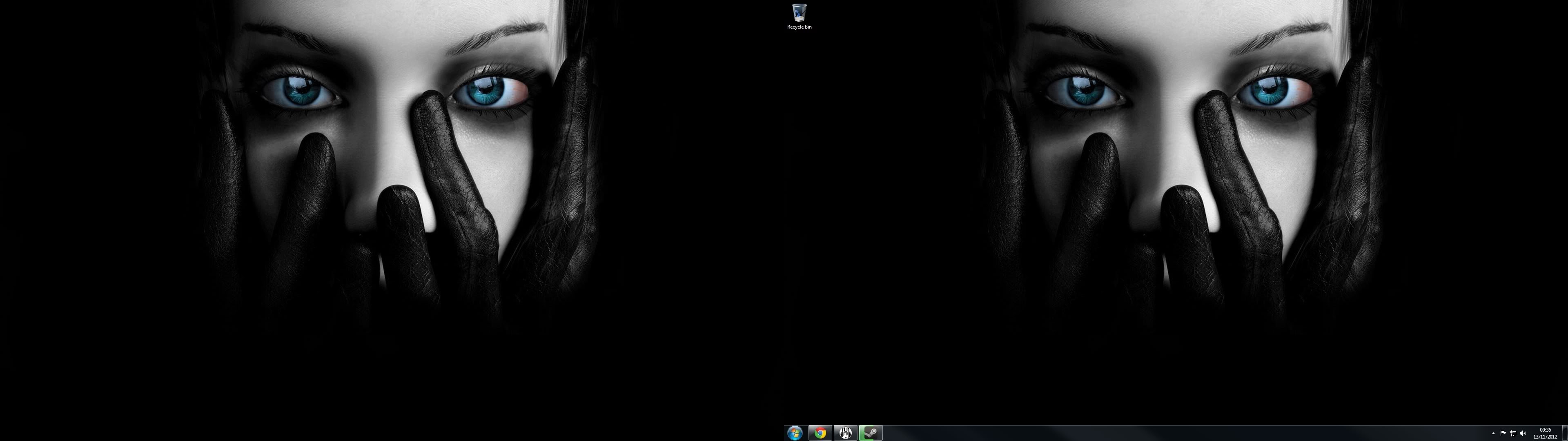1568x441 pixels.
Task: Select the Recycle Bin label text
Action: coord(799,27)
